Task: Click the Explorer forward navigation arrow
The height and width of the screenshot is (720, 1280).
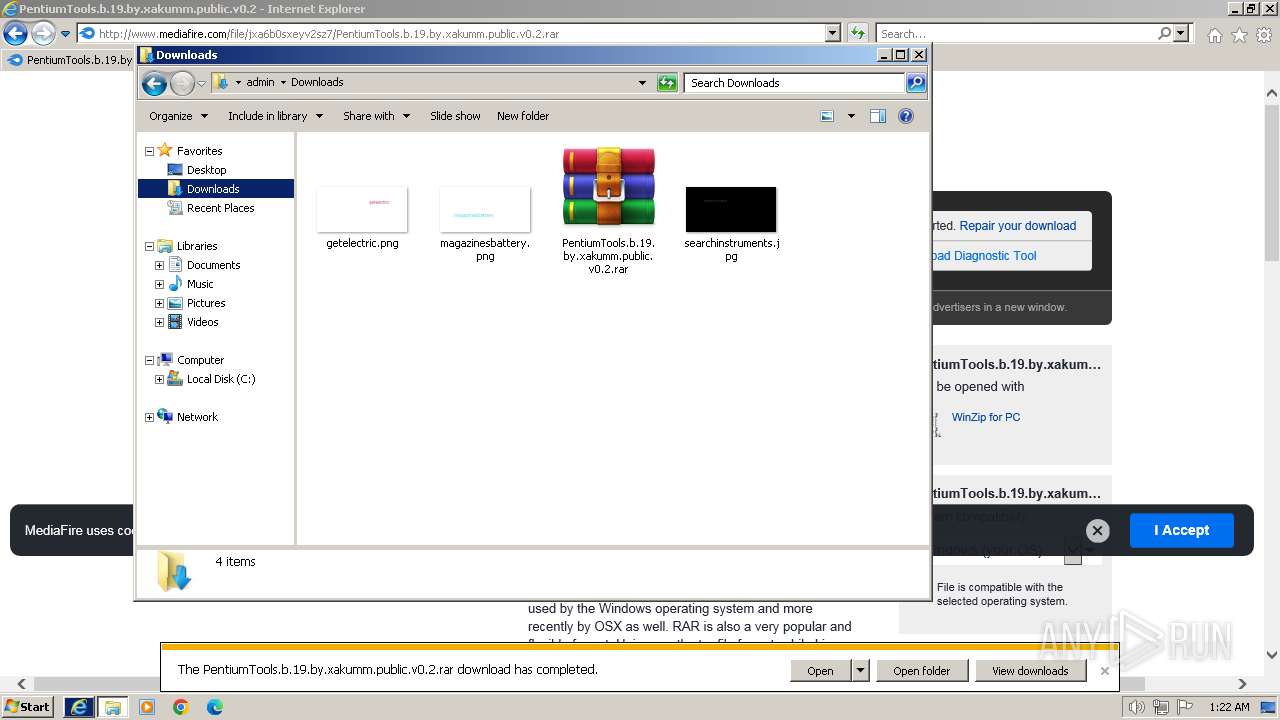Action: 182,83
